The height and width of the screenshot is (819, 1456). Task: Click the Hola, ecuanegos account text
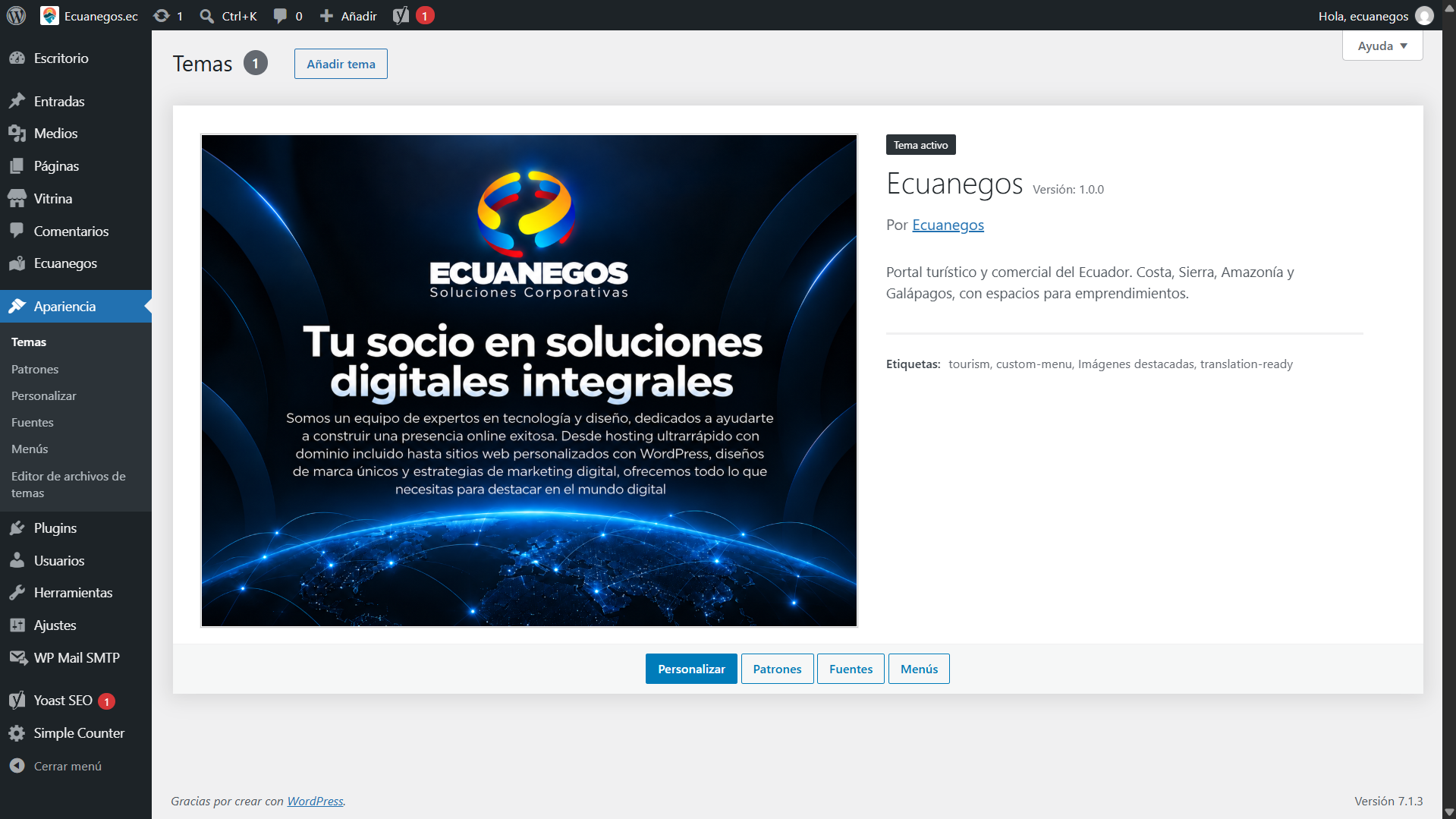(1363, 16)
